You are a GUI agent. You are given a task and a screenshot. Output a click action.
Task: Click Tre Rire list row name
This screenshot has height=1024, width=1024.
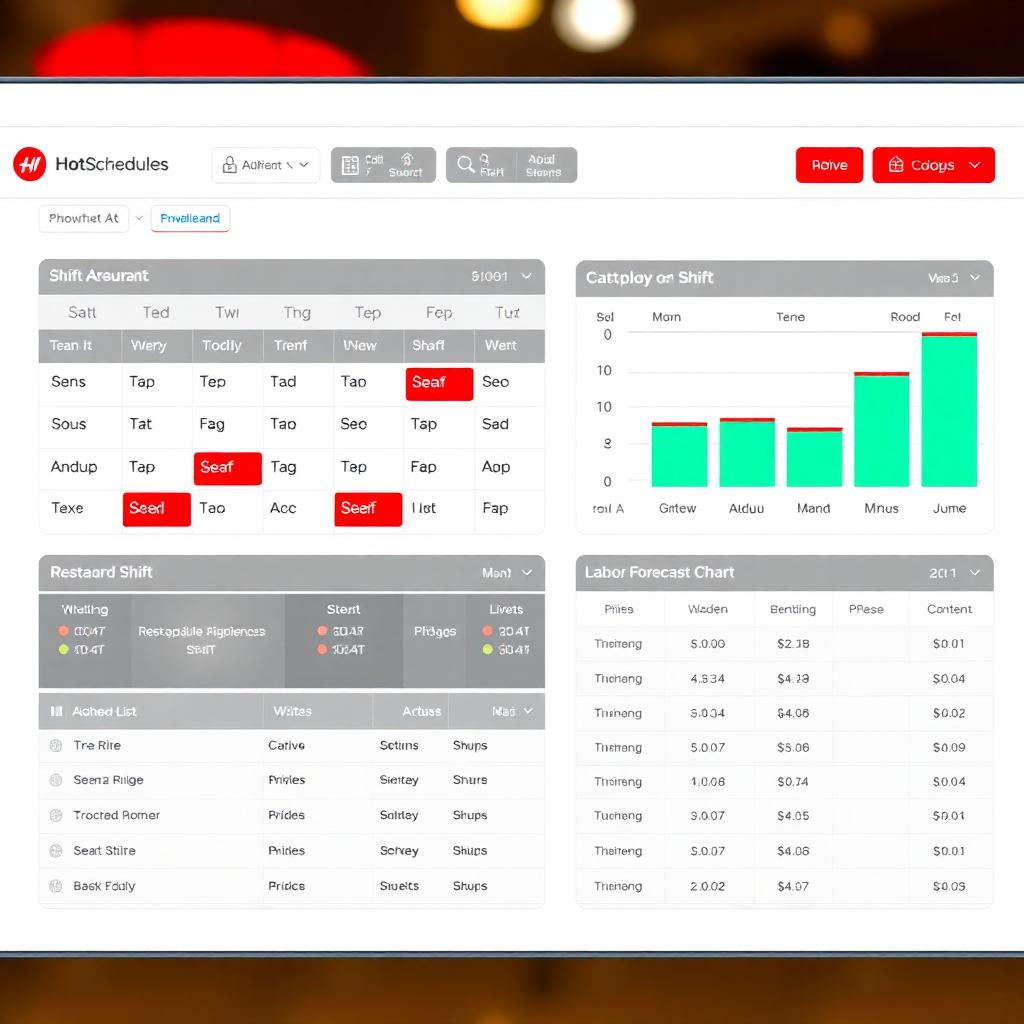point(97,745)
